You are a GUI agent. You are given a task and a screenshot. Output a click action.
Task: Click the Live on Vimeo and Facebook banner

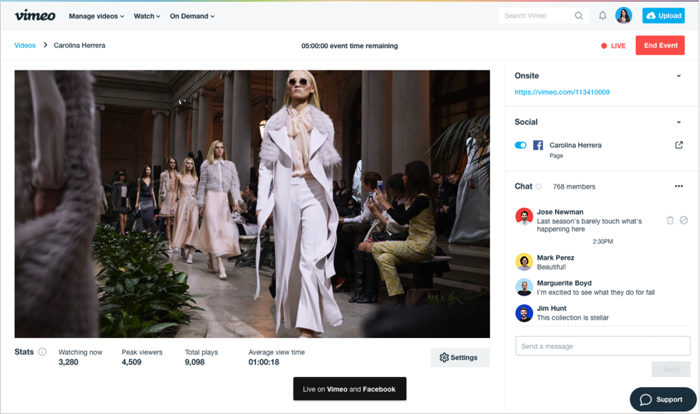pyautogui.click(x=350, y=389)
